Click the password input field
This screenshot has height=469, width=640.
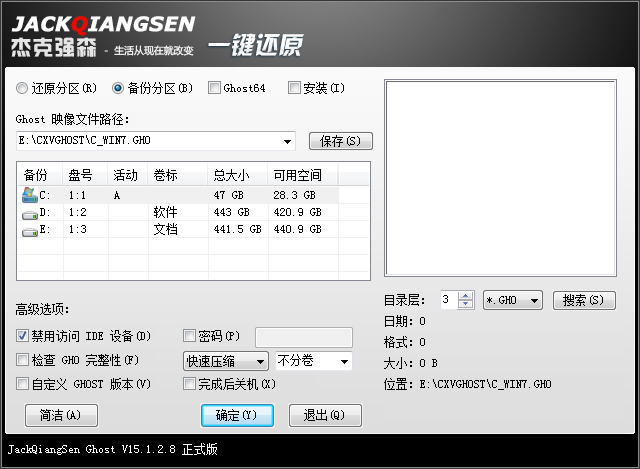coord(304,337)
